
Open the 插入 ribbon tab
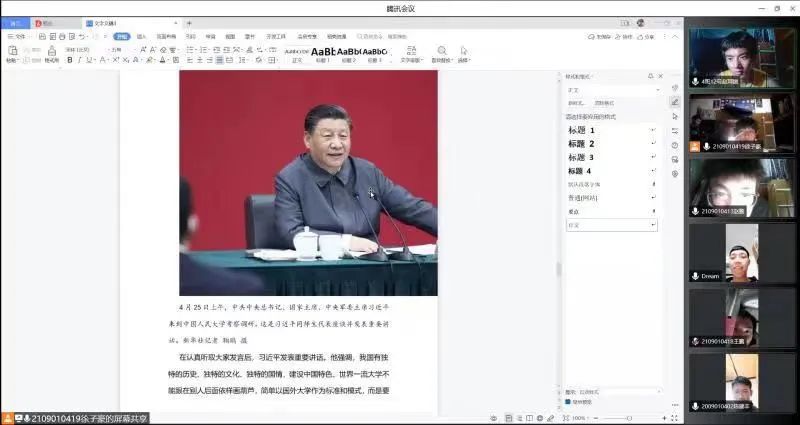click(x=141, y=36)
